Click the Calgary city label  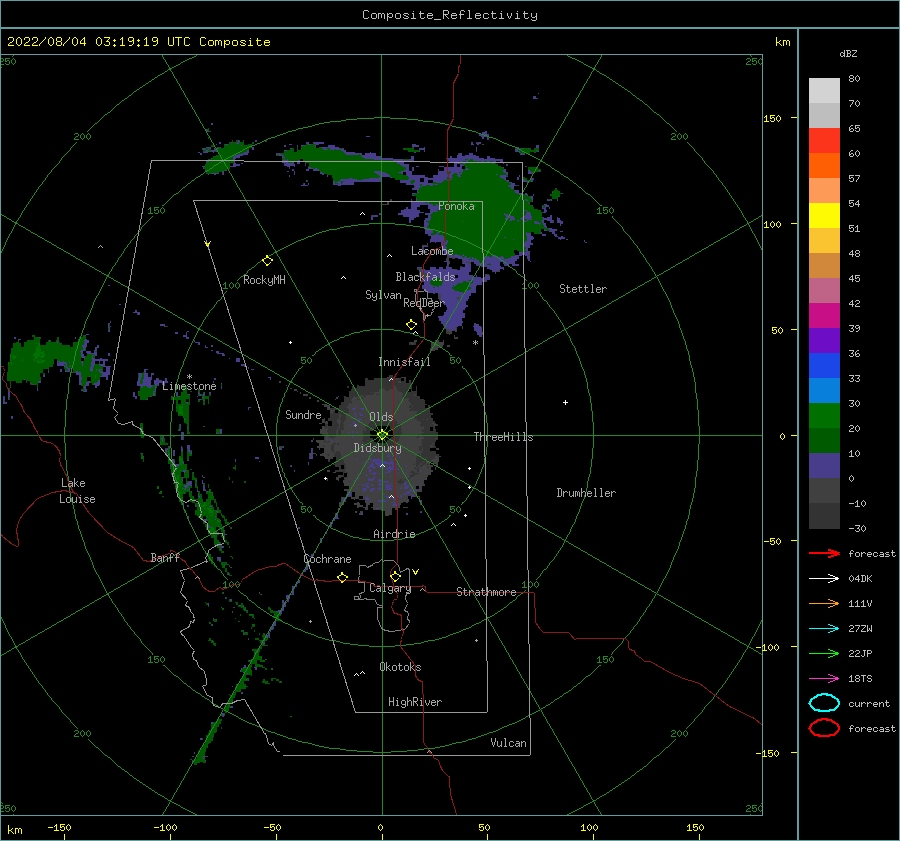pos(390,588)
